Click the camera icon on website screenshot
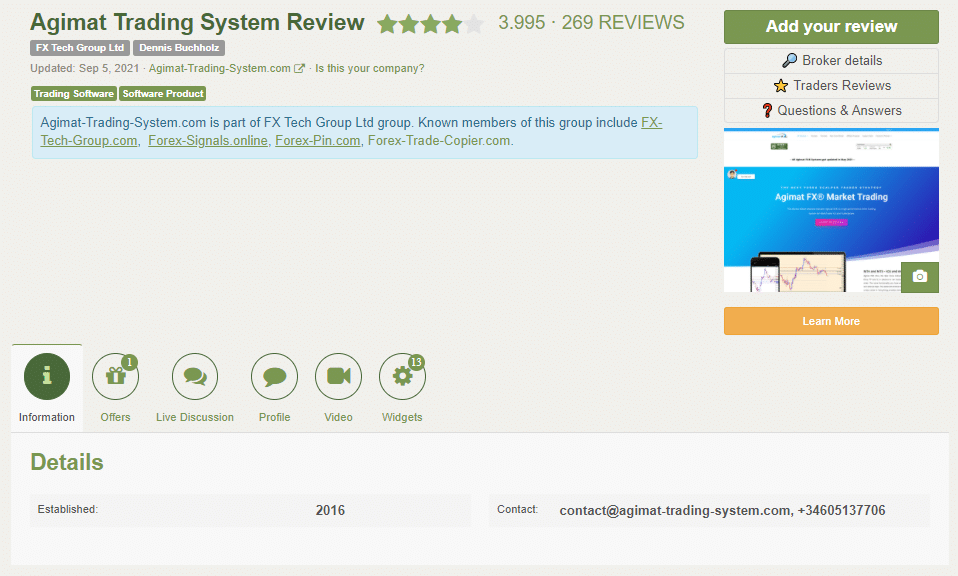The width and height of the screenshot is (958, 576). click(919, 276)
